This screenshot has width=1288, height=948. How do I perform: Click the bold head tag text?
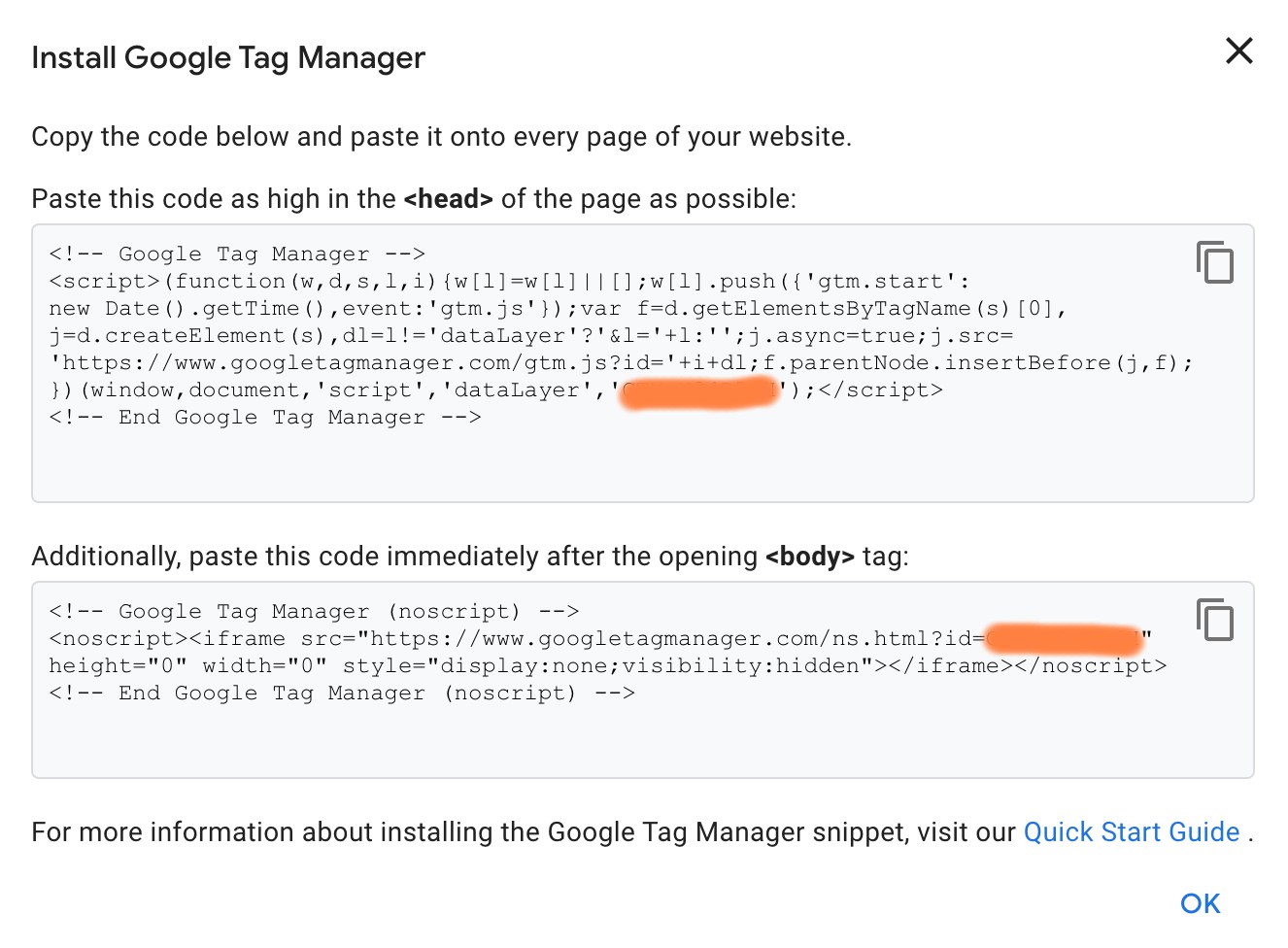point(449,198)
